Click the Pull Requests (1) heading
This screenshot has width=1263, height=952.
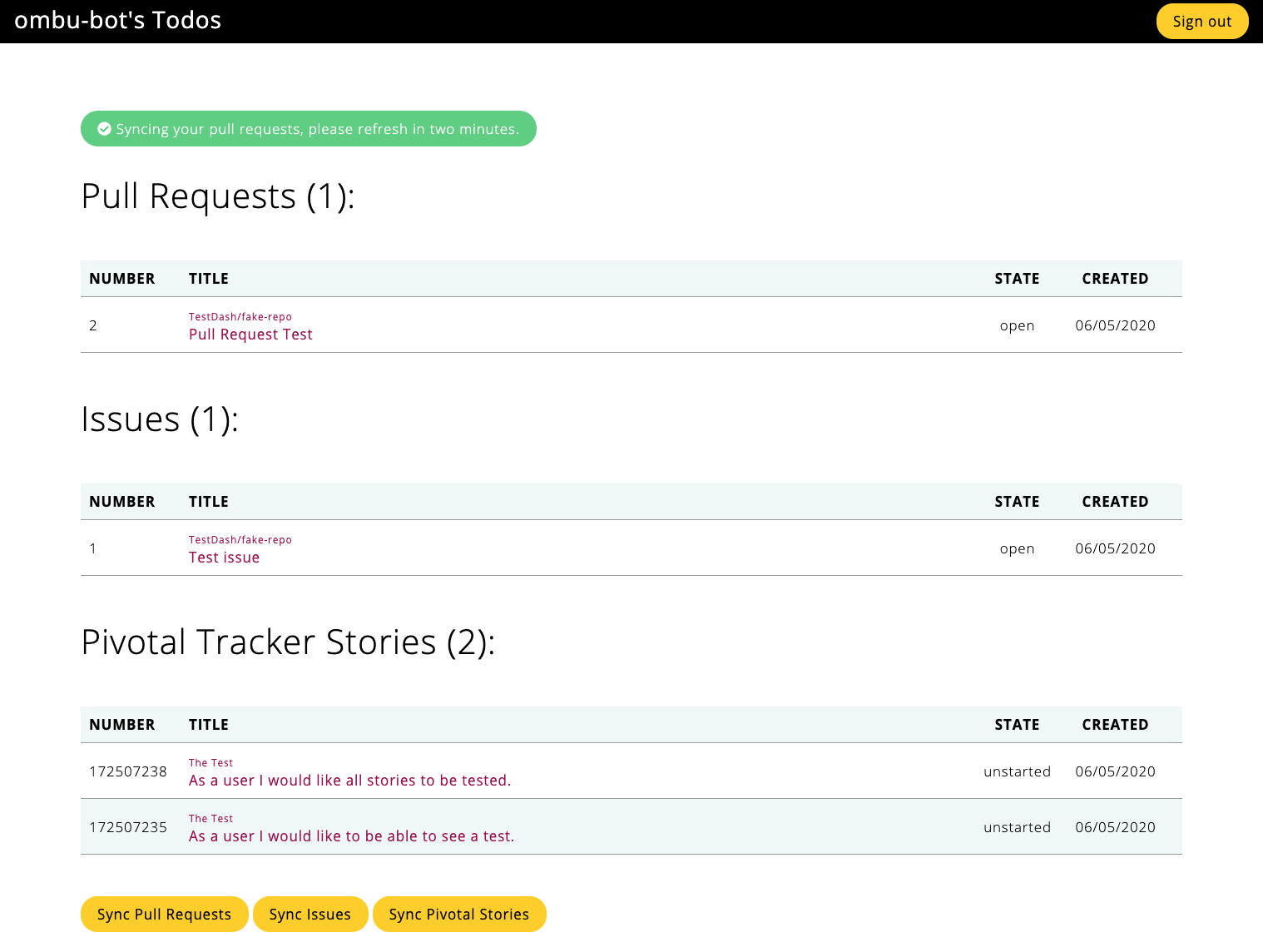(x=218, y=196)
